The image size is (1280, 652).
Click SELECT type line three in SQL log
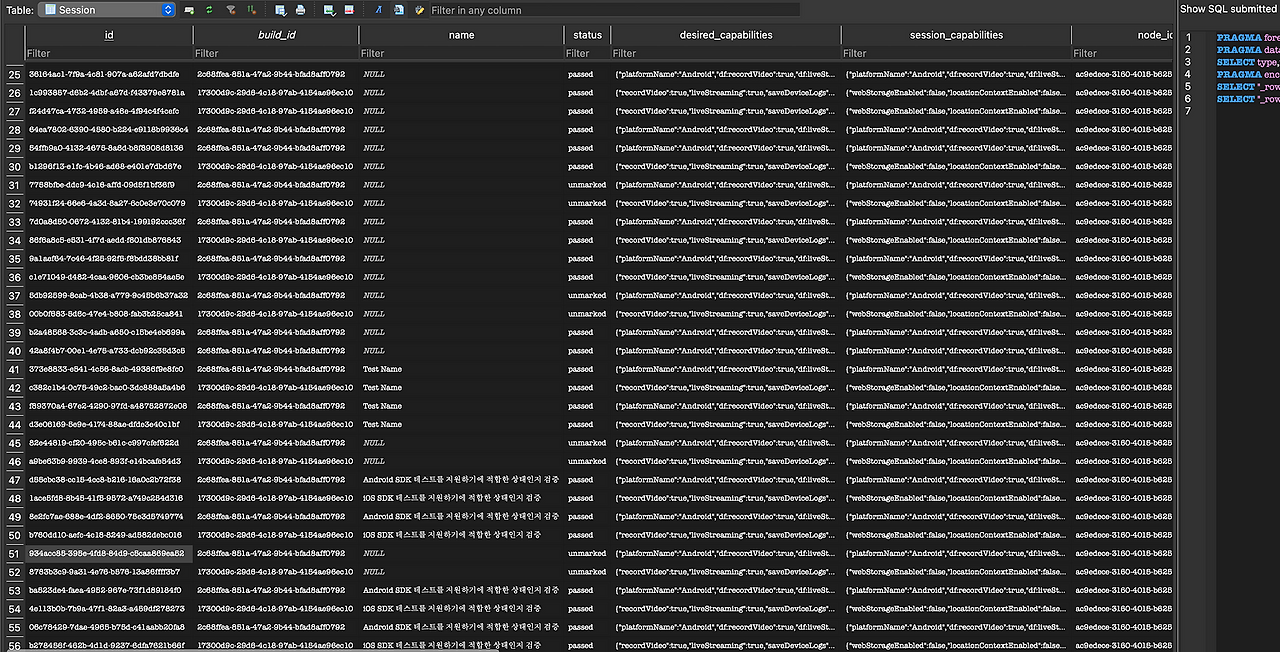click(x=1248, y=62)
